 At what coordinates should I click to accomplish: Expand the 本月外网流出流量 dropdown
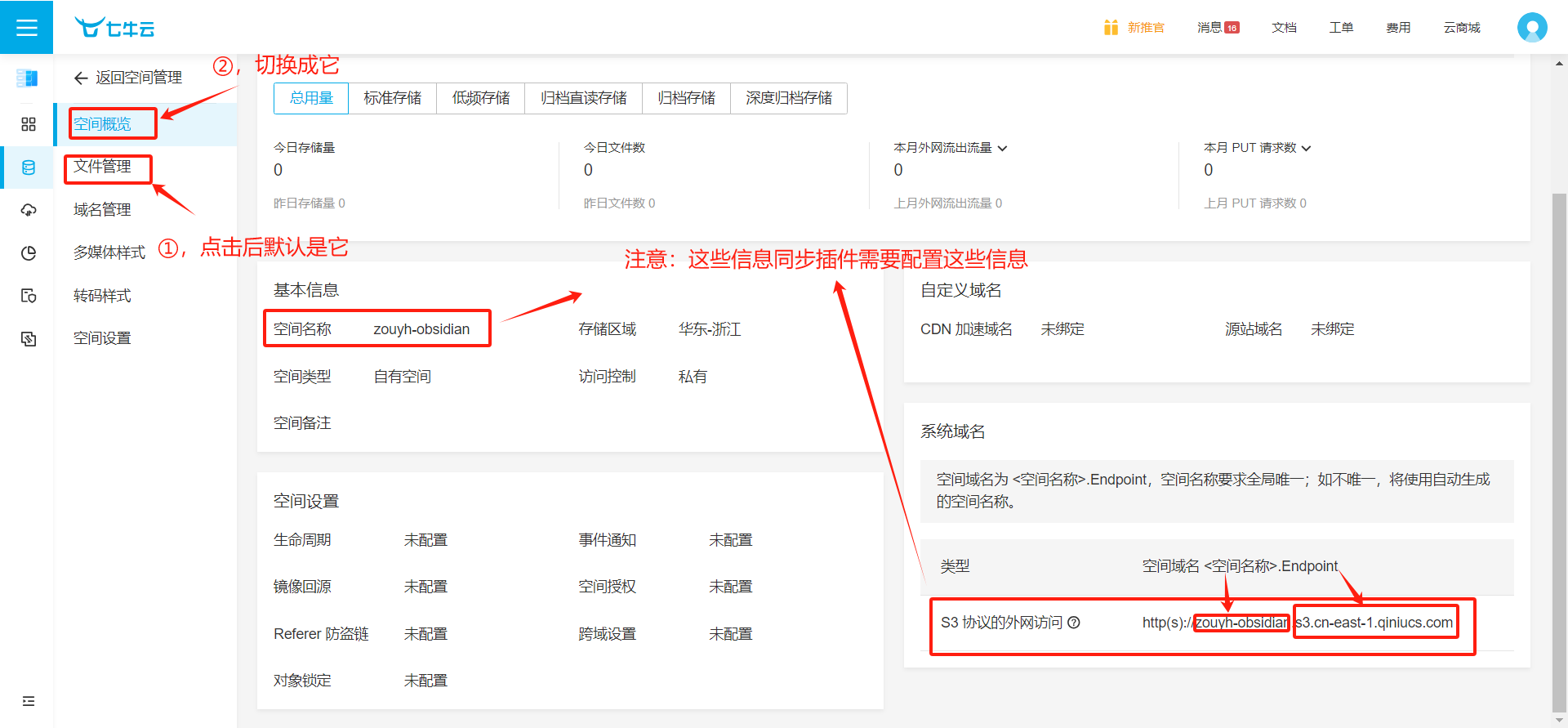tap(1003, 148)
